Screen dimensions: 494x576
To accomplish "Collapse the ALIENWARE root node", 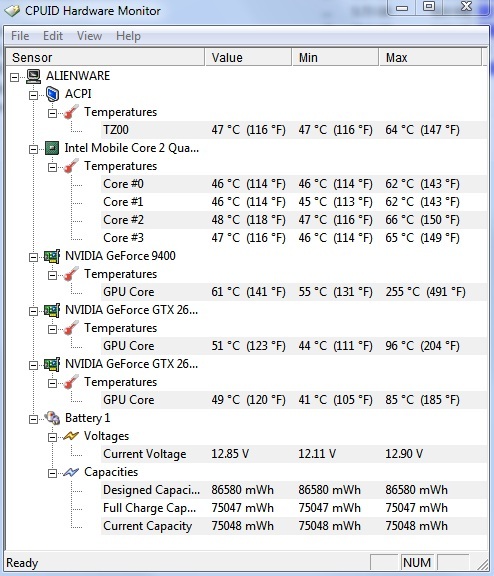I will 14,77.
